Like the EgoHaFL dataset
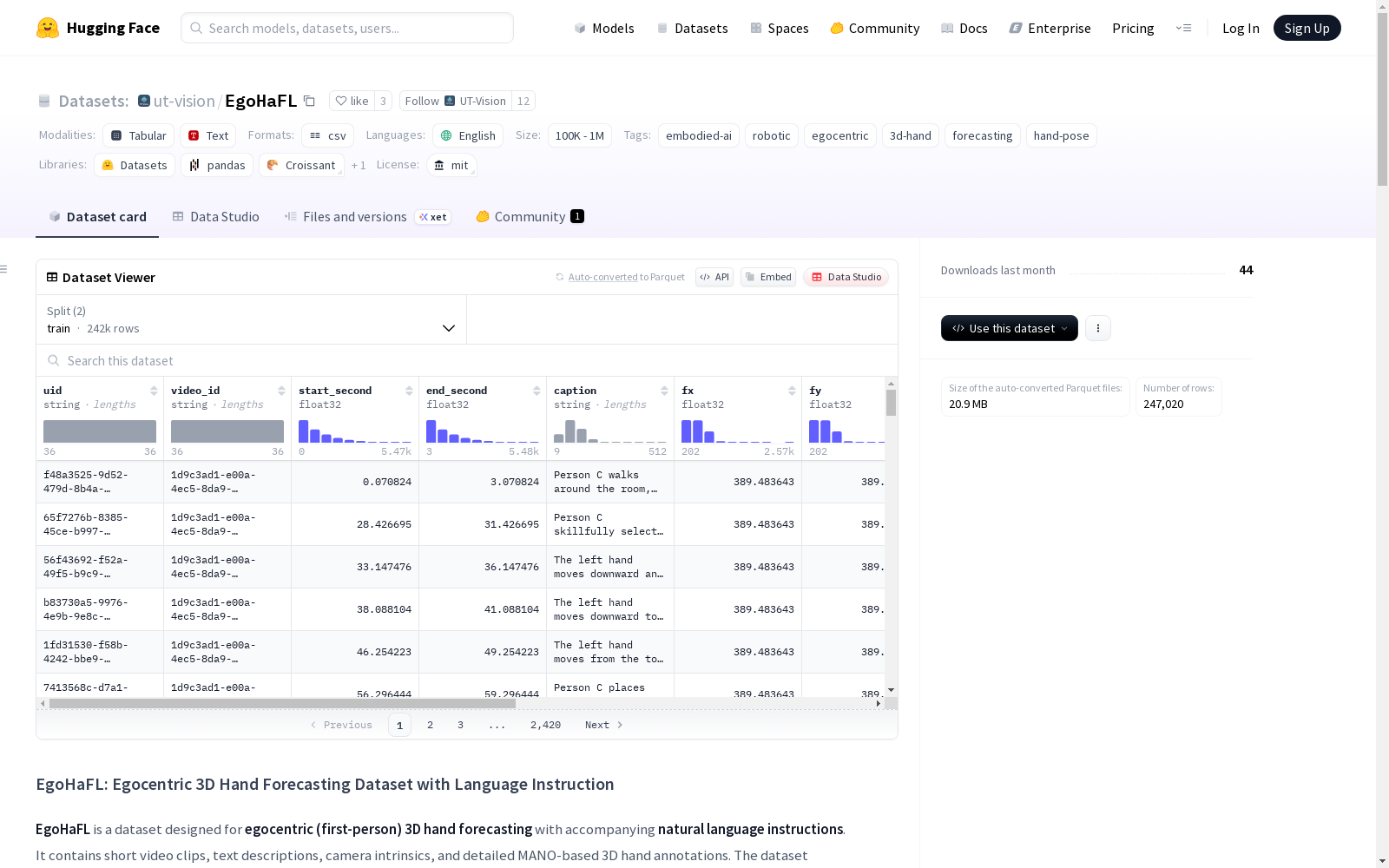Viewport: 1389px width, 868px height. pyautogui.click(x=352, y=101)
